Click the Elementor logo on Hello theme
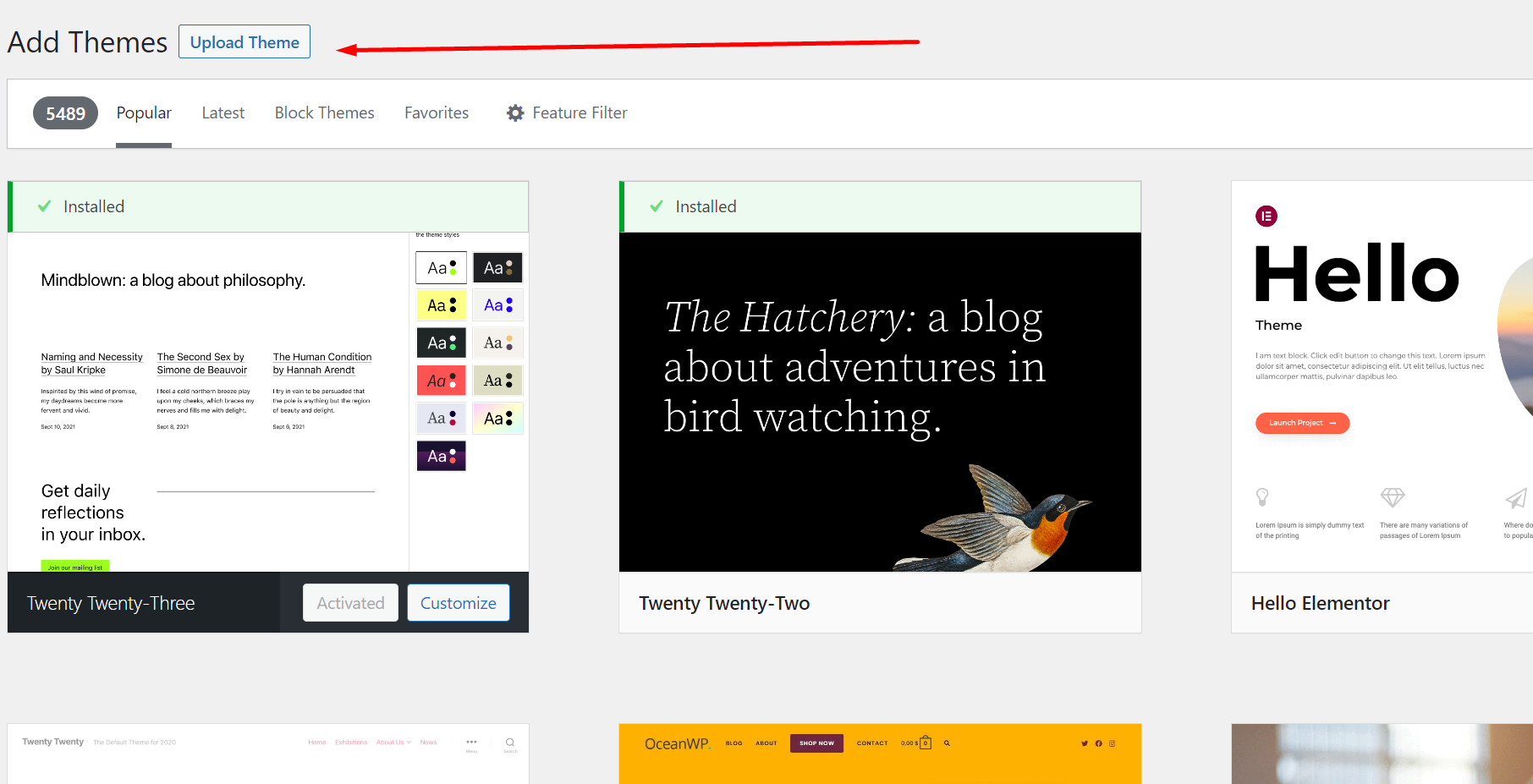 point(1267,217)
